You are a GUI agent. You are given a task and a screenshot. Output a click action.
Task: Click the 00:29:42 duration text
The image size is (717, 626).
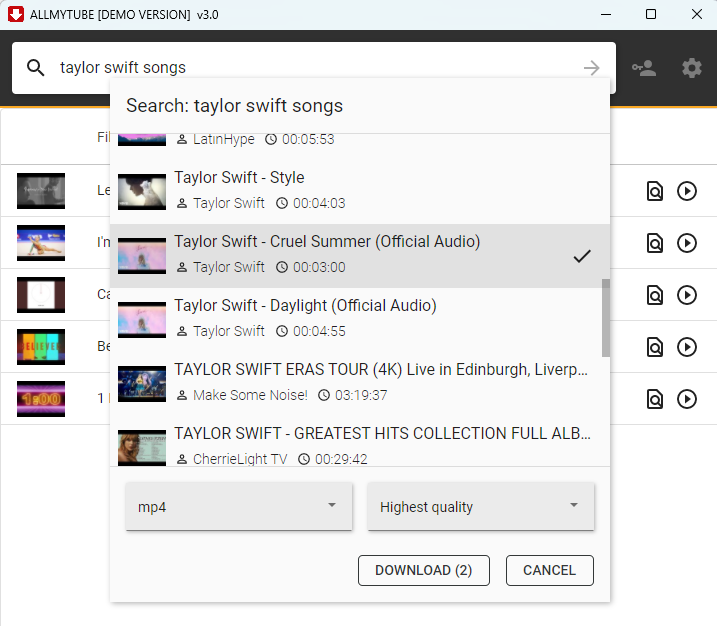pos(341,459)
